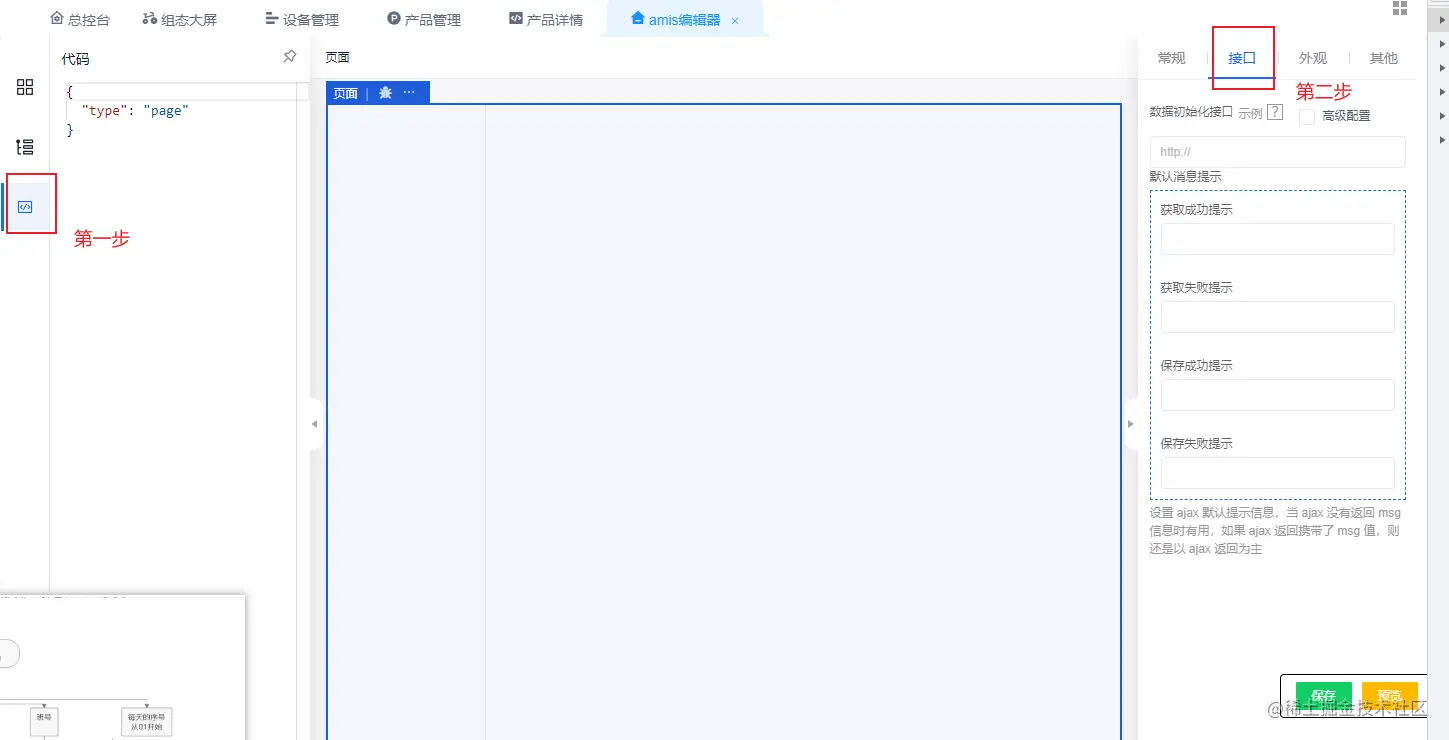Open the more options dots on page toolbar
The image size is (1449, 740).
pos(409,93)
